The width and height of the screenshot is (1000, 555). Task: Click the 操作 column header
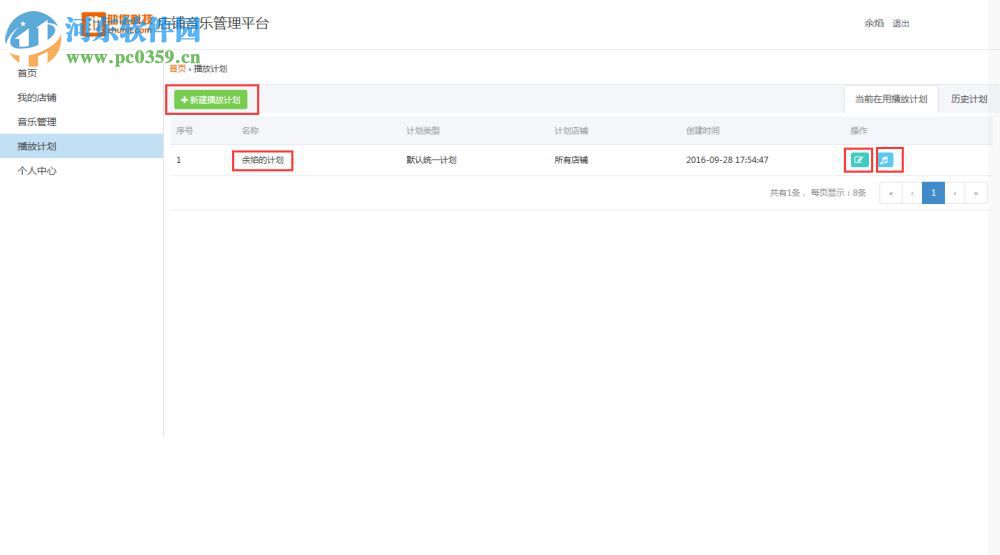tap(858, 131)
